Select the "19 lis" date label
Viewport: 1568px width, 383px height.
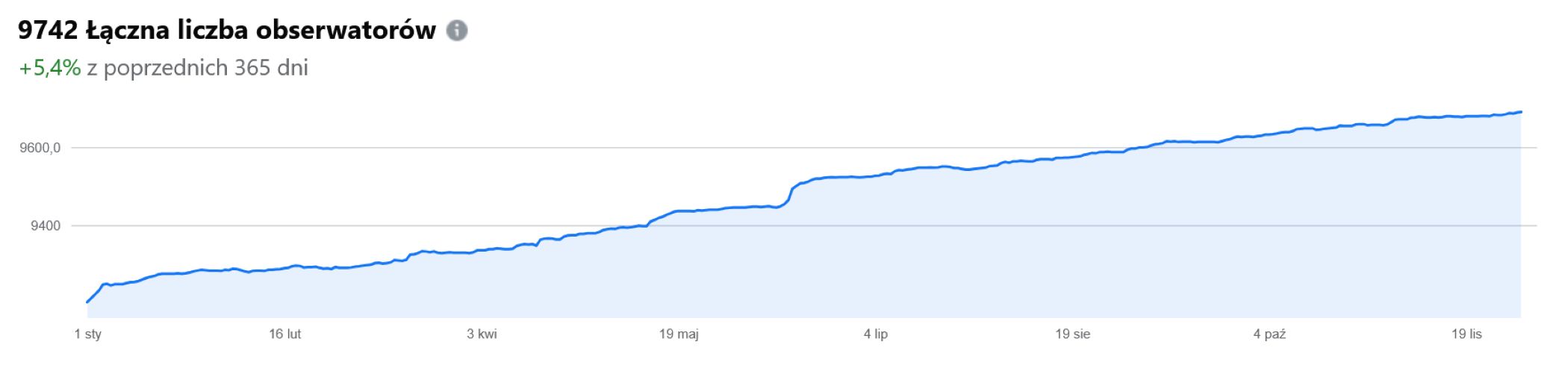coord(1466,334)
